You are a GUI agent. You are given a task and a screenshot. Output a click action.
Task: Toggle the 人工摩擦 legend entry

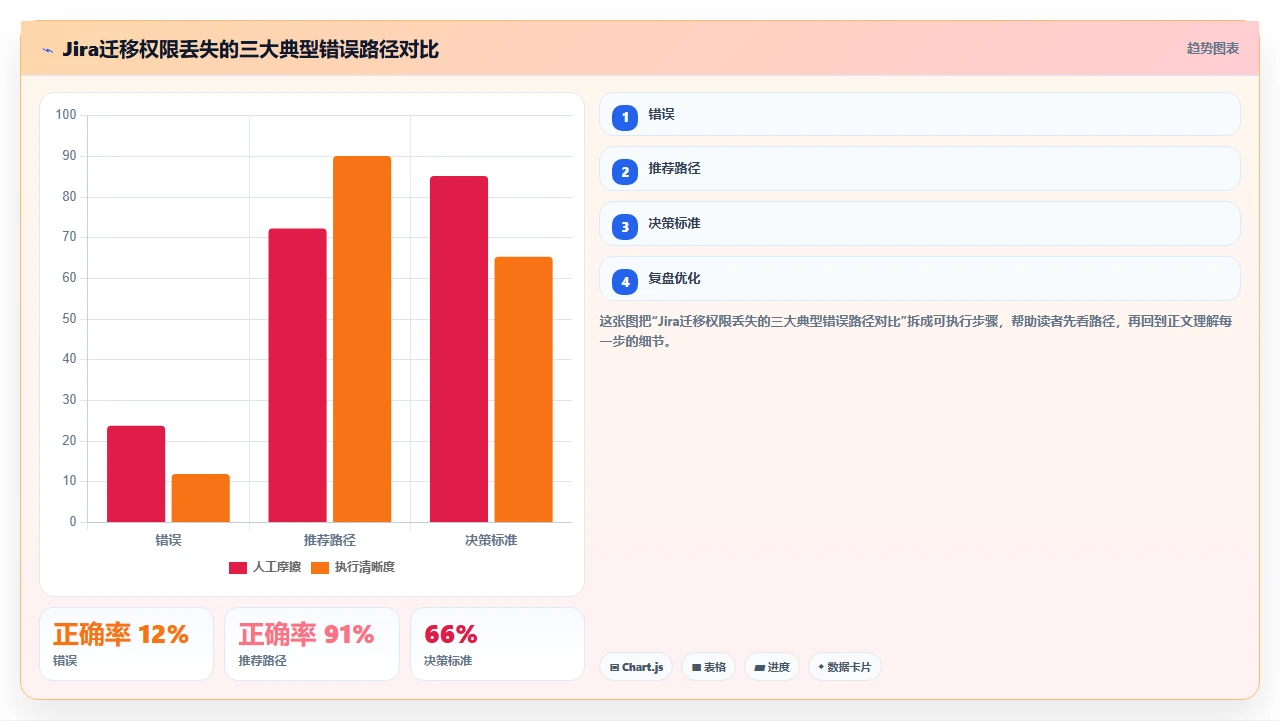click(x=265, y=567)
